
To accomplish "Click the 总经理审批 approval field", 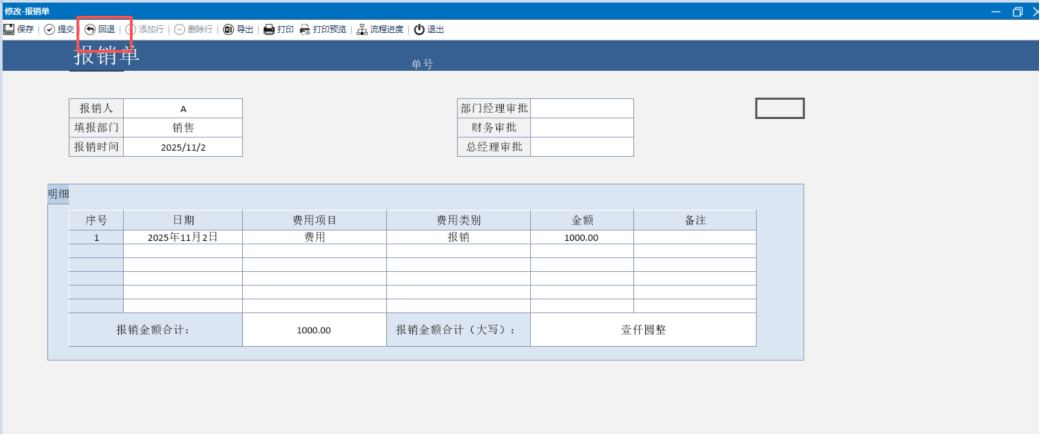I will pyautogui.click(x=582, y=147).
